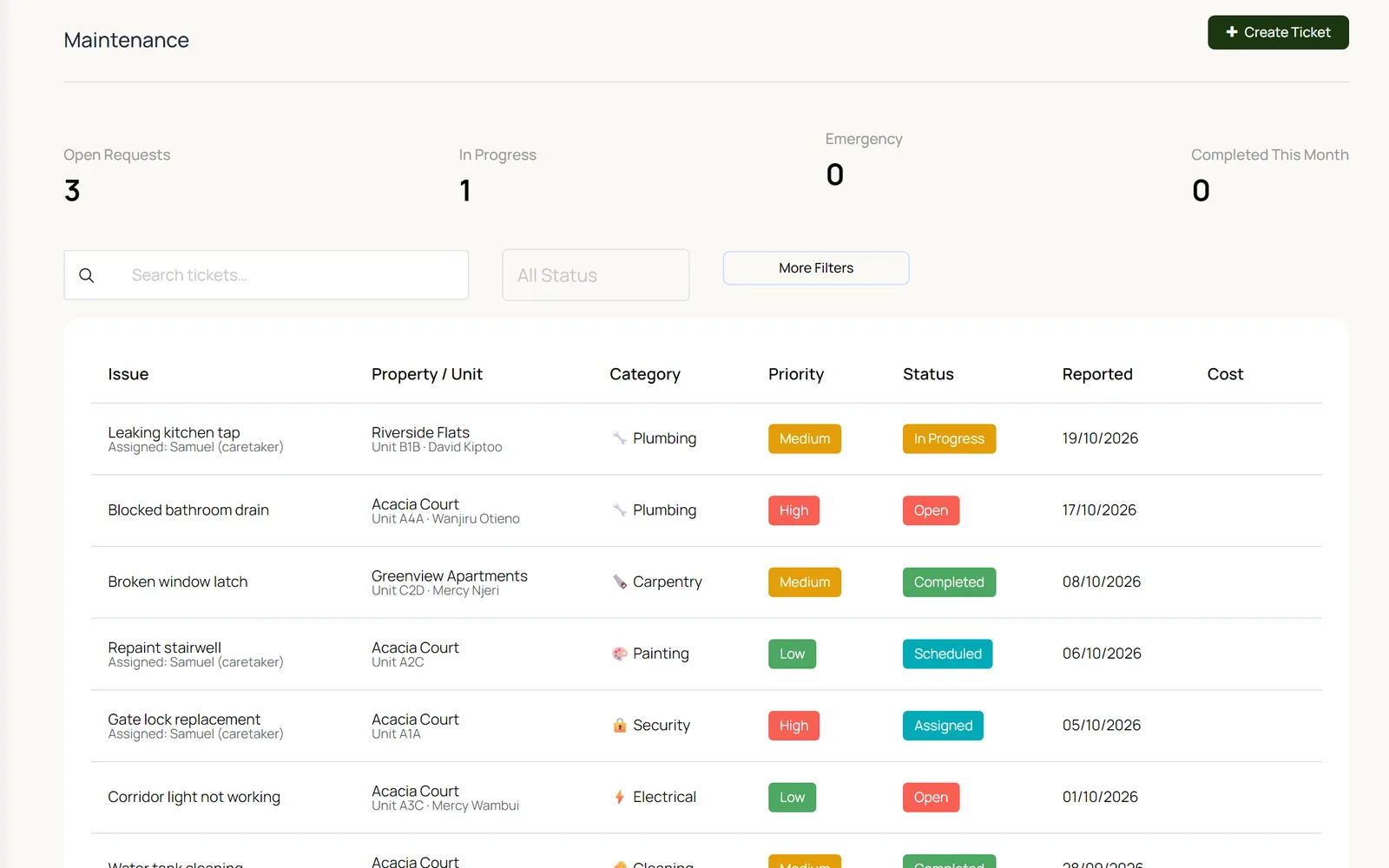The width and height of the screenshot is (1389, 868).
Task: Click Unit A2C under Repaint stairwell row
Action: pyautogui.click(x=398, y=662)
